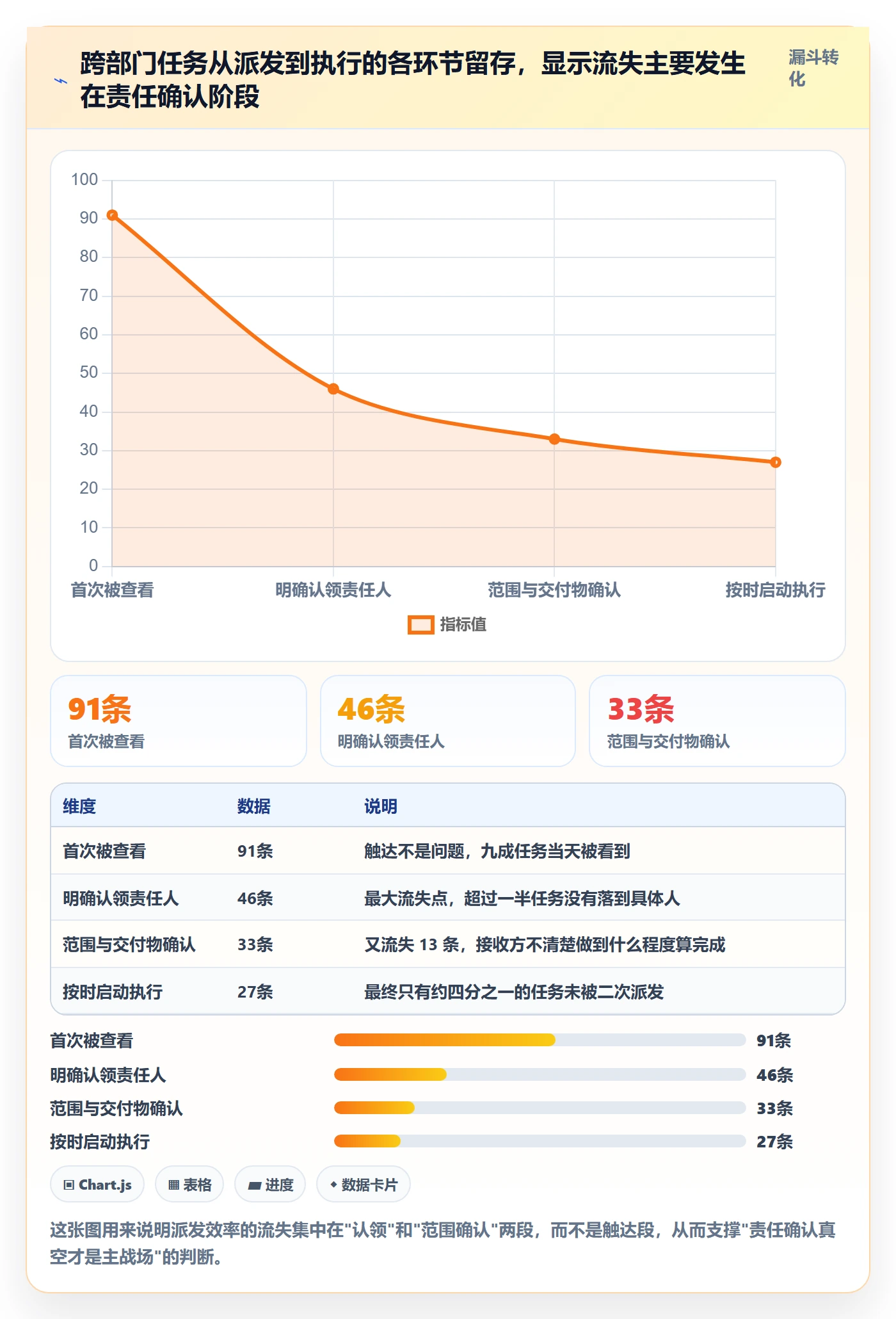Click the 首次被查看 progress bar
The width and height of the screenshot is (896, 1319).
point(540,1040)
